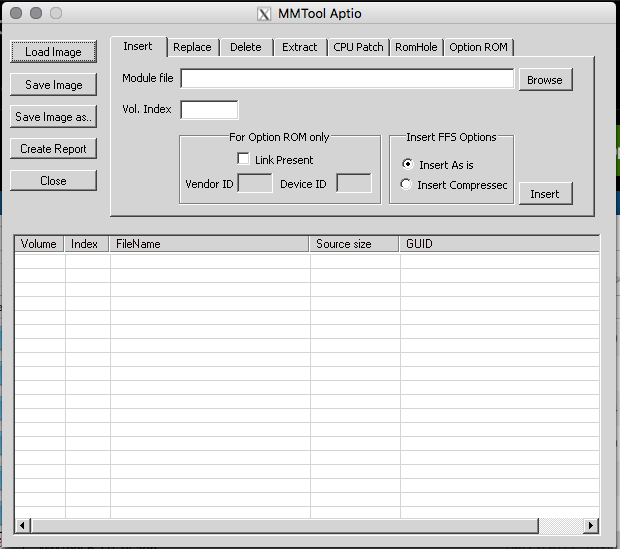620x549 pixels.
Task: Click the right scroll arrow of the table
Action: (x=591, y=526)
